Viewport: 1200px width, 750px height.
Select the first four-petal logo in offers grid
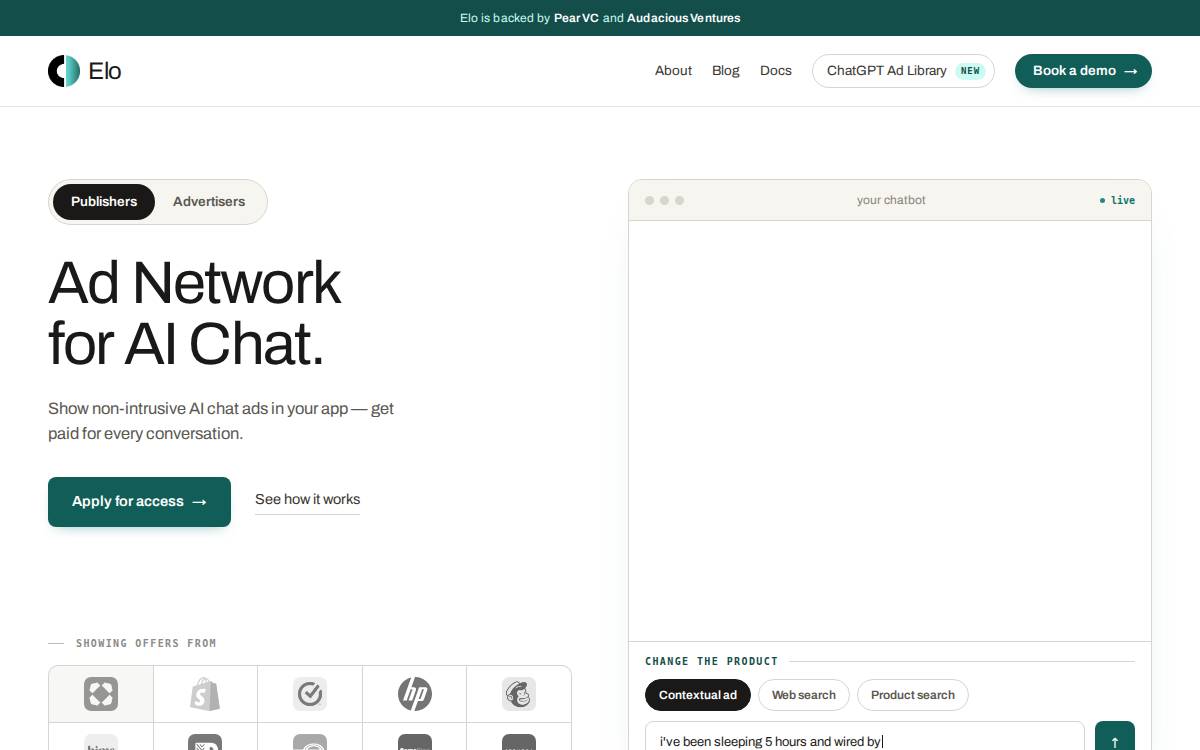(x=101, y=693)
